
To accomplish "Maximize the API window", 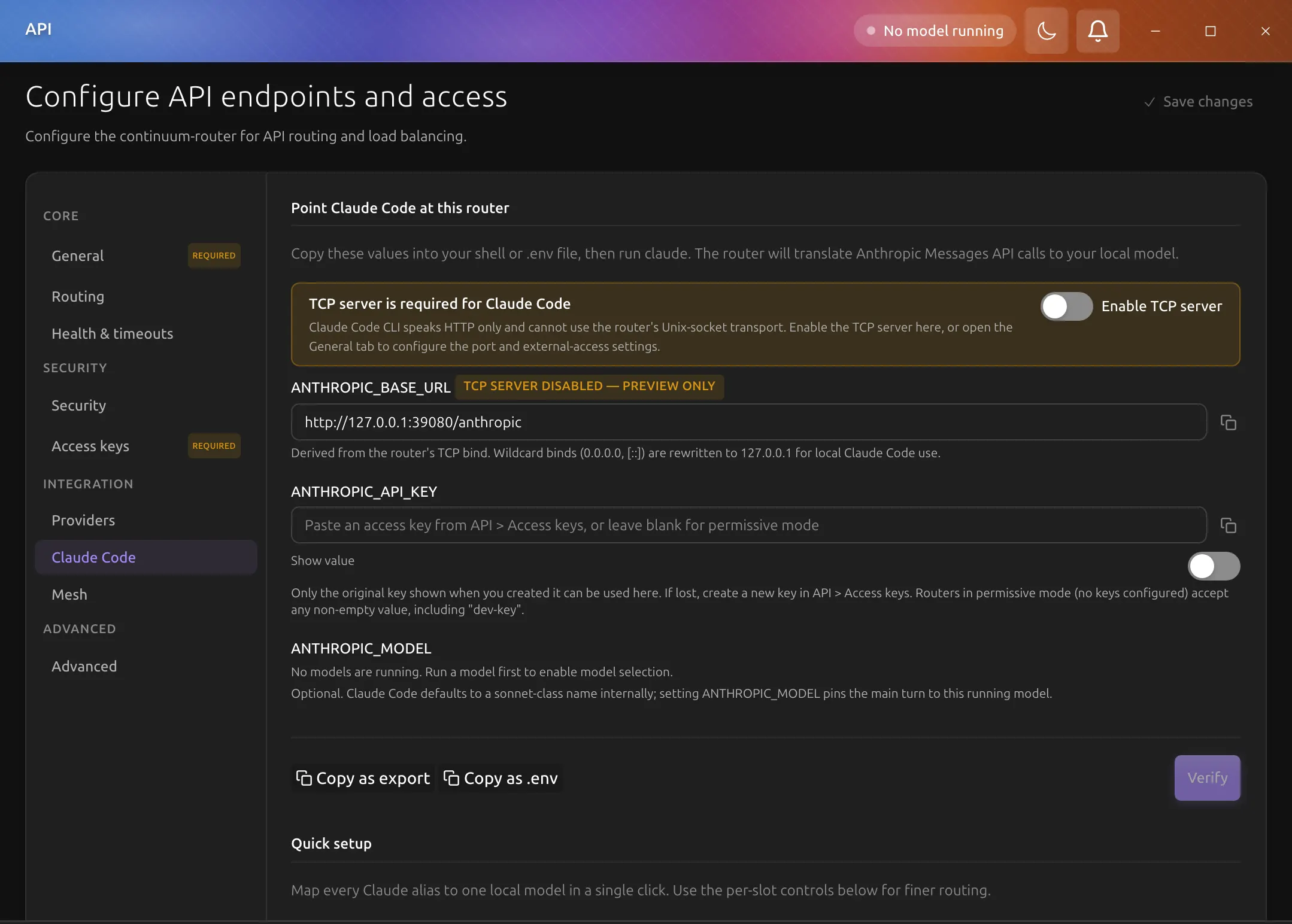I will 1211,31.
